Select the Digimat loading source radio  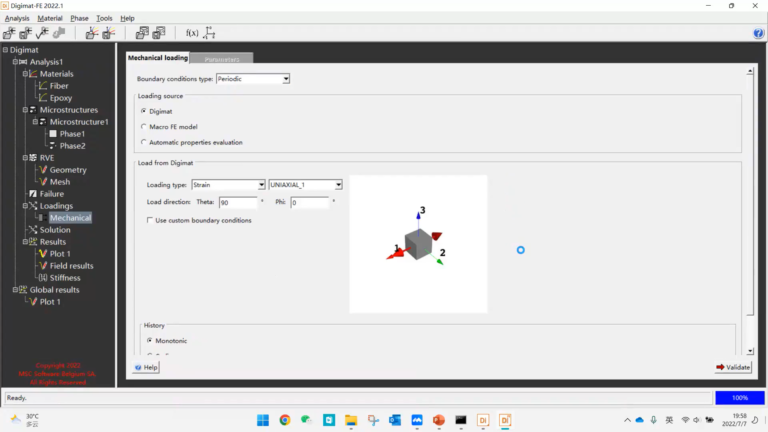144,111
